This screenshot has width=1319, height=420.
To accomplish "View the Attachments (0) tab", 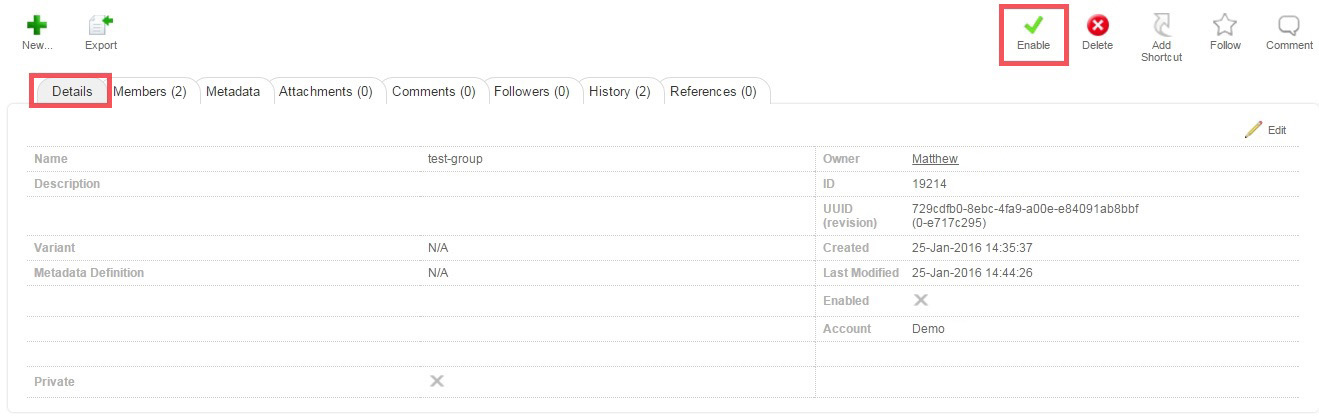I will point(325,91).
